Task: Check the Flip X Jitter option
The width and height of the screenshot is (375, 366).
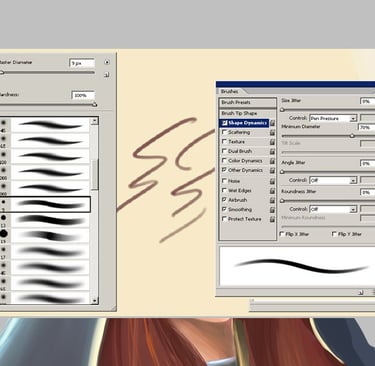Action: 282,234
